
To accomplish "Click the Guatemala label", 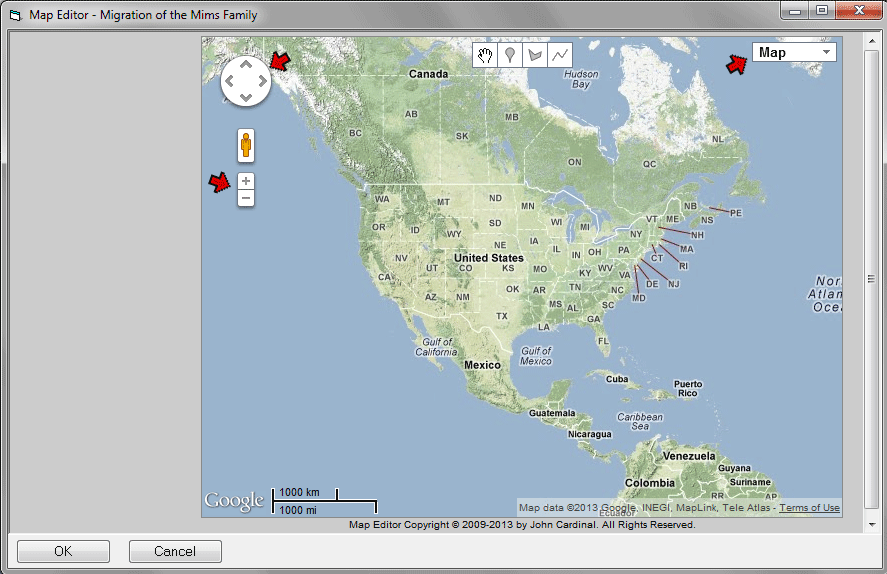I will tap(552, 413).
